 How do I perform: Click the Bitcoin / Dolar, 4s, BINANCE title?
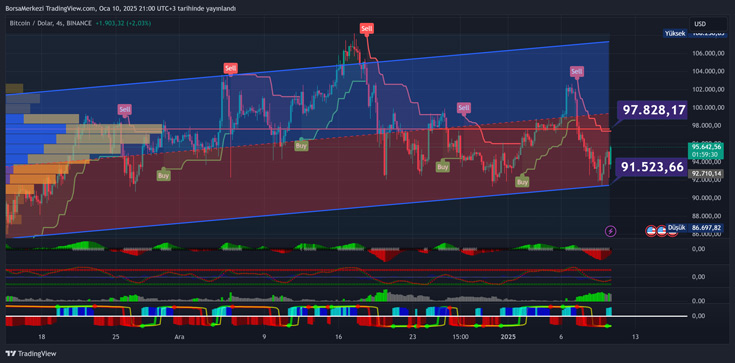click(51, 23)
